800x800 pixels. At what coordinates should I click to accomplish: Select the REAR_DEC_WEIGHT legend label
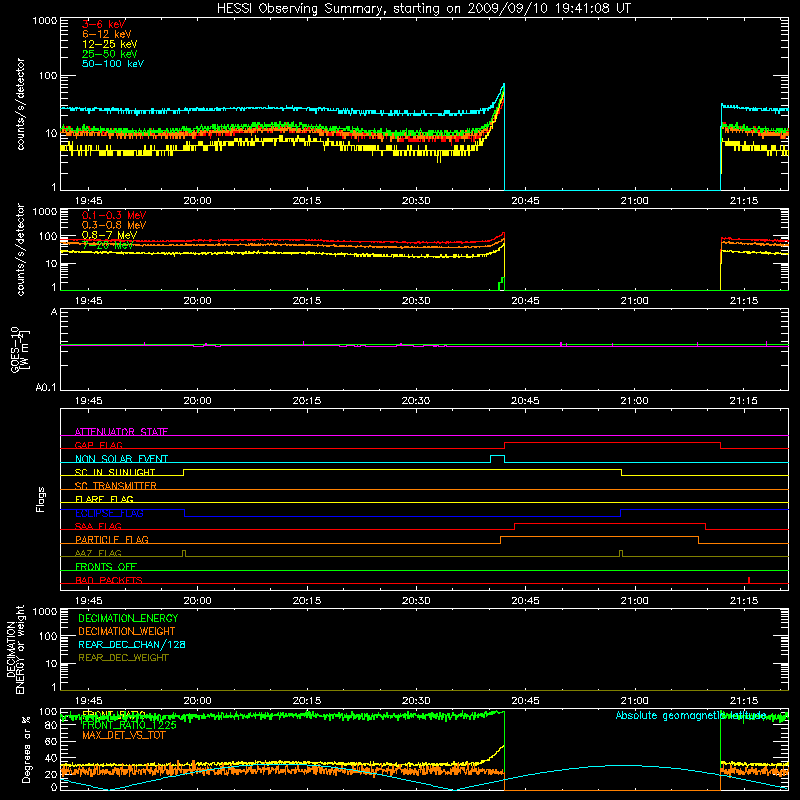[123, 658]
